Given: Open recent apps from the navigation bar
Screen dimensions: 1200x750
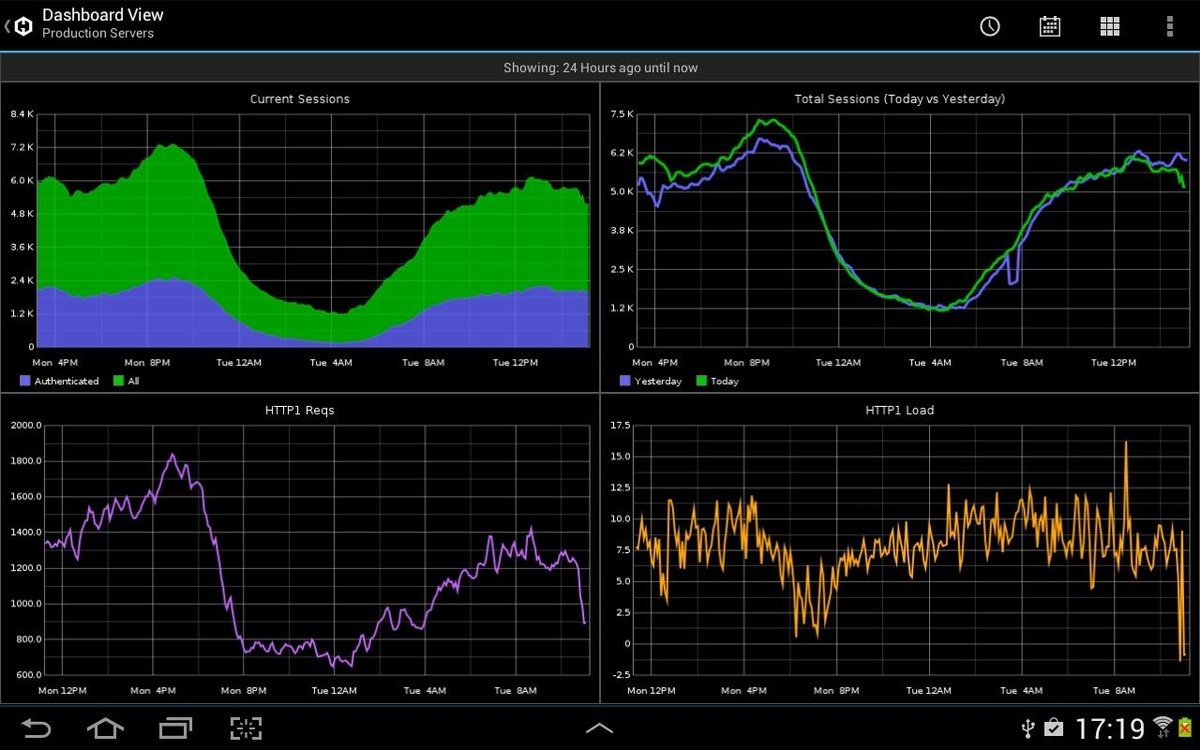Looking at the screenshot, I should [x=175, y=728].
